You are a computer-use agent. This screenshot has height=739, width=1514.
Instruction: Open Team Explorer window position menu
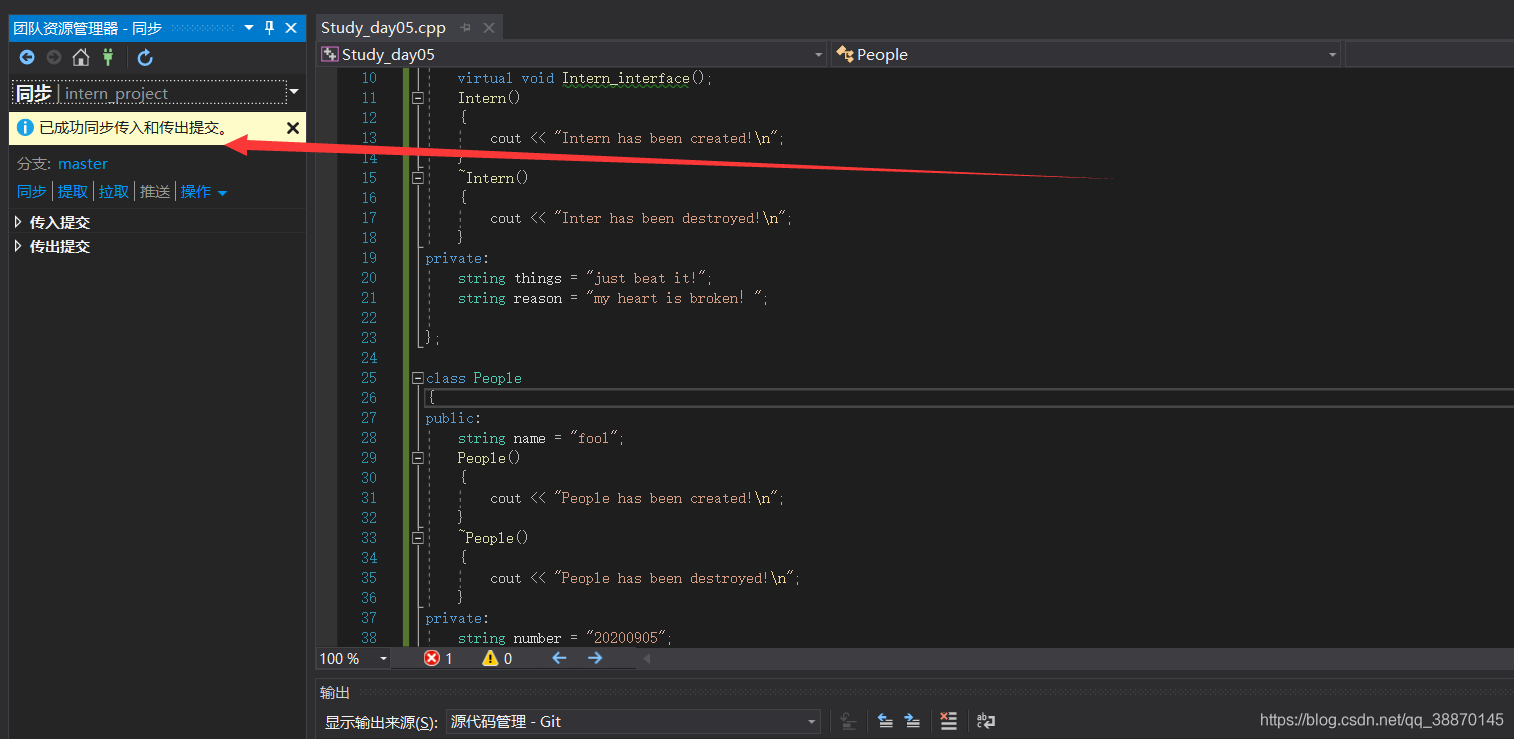[249, 28]
